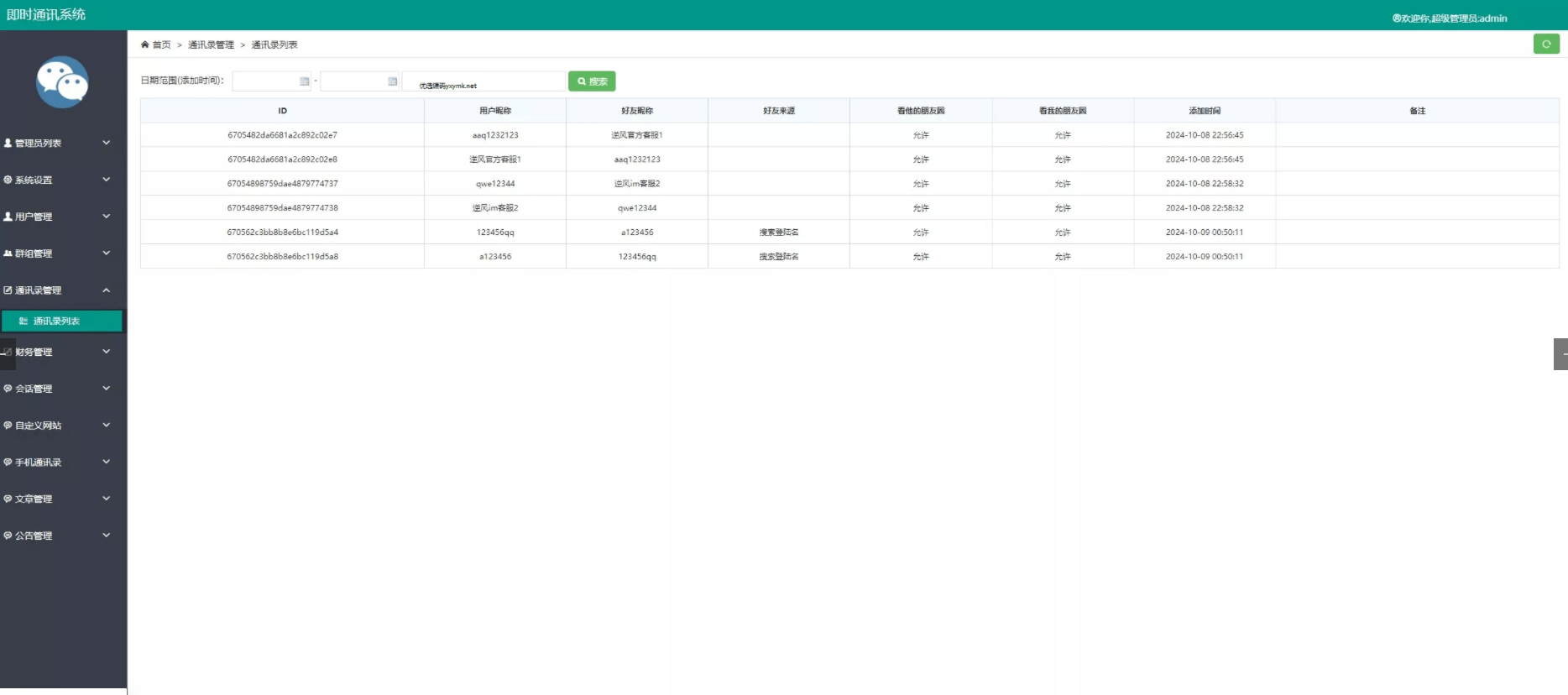Go to 首页 in the breadcrumb
This screenshot has width=1568, height=695.
(162, 44)
